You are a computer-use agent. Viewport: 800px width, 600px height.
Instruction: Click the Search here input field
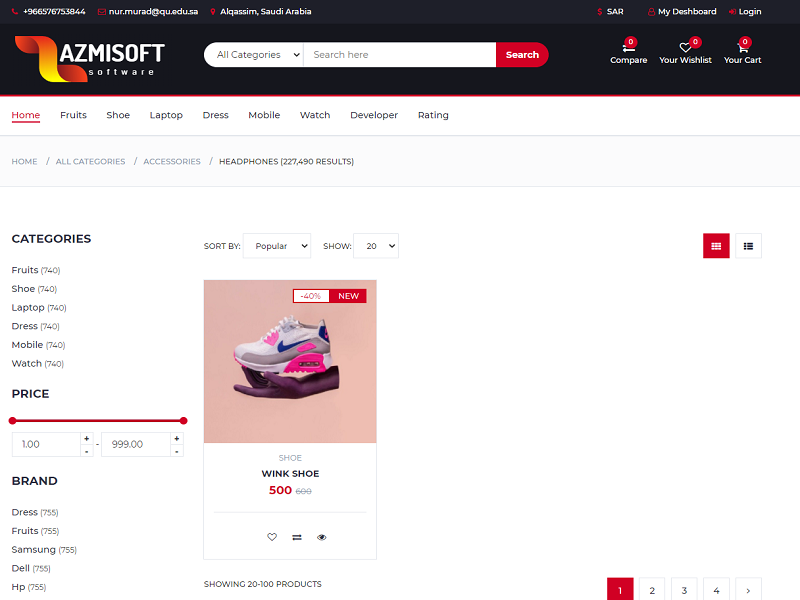[399, 55]
